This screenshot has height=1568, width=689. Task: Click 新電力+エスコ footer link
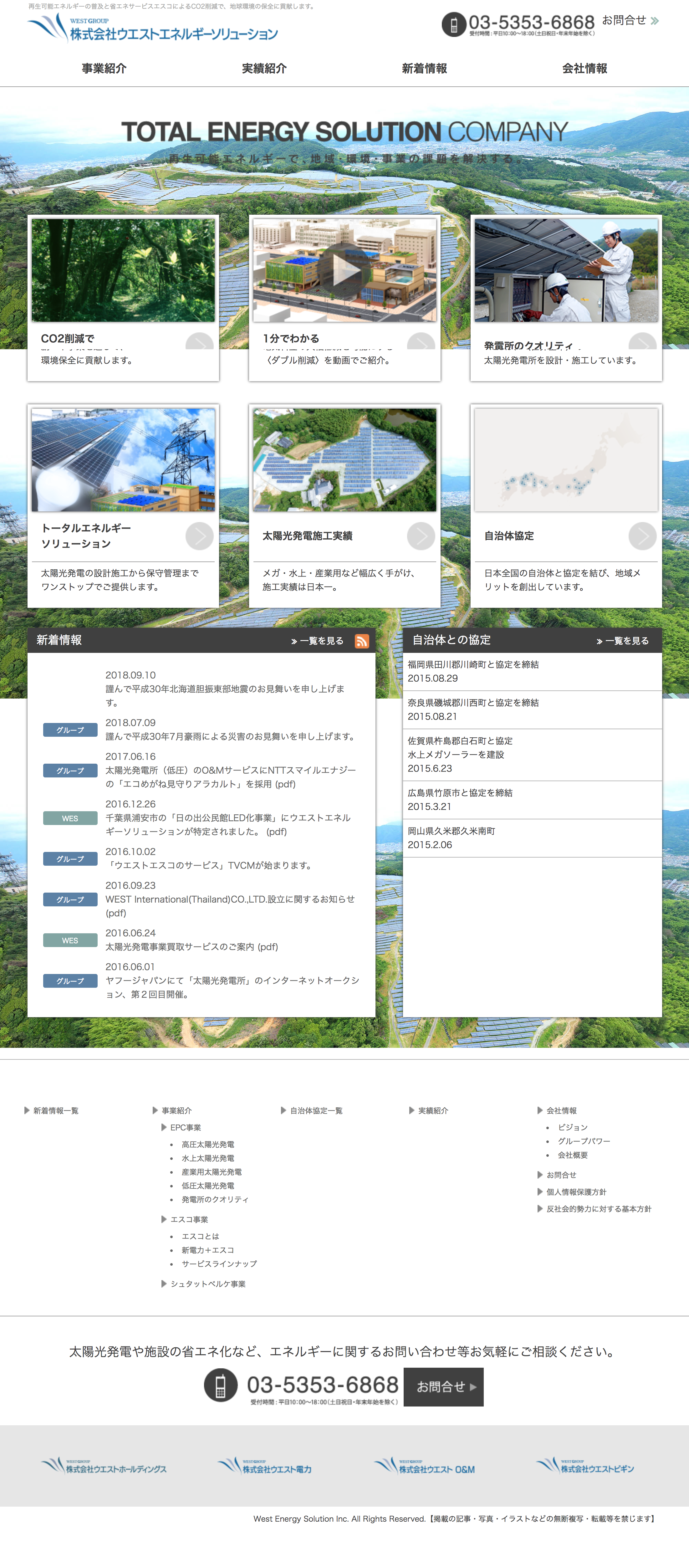click(207, 1250)
